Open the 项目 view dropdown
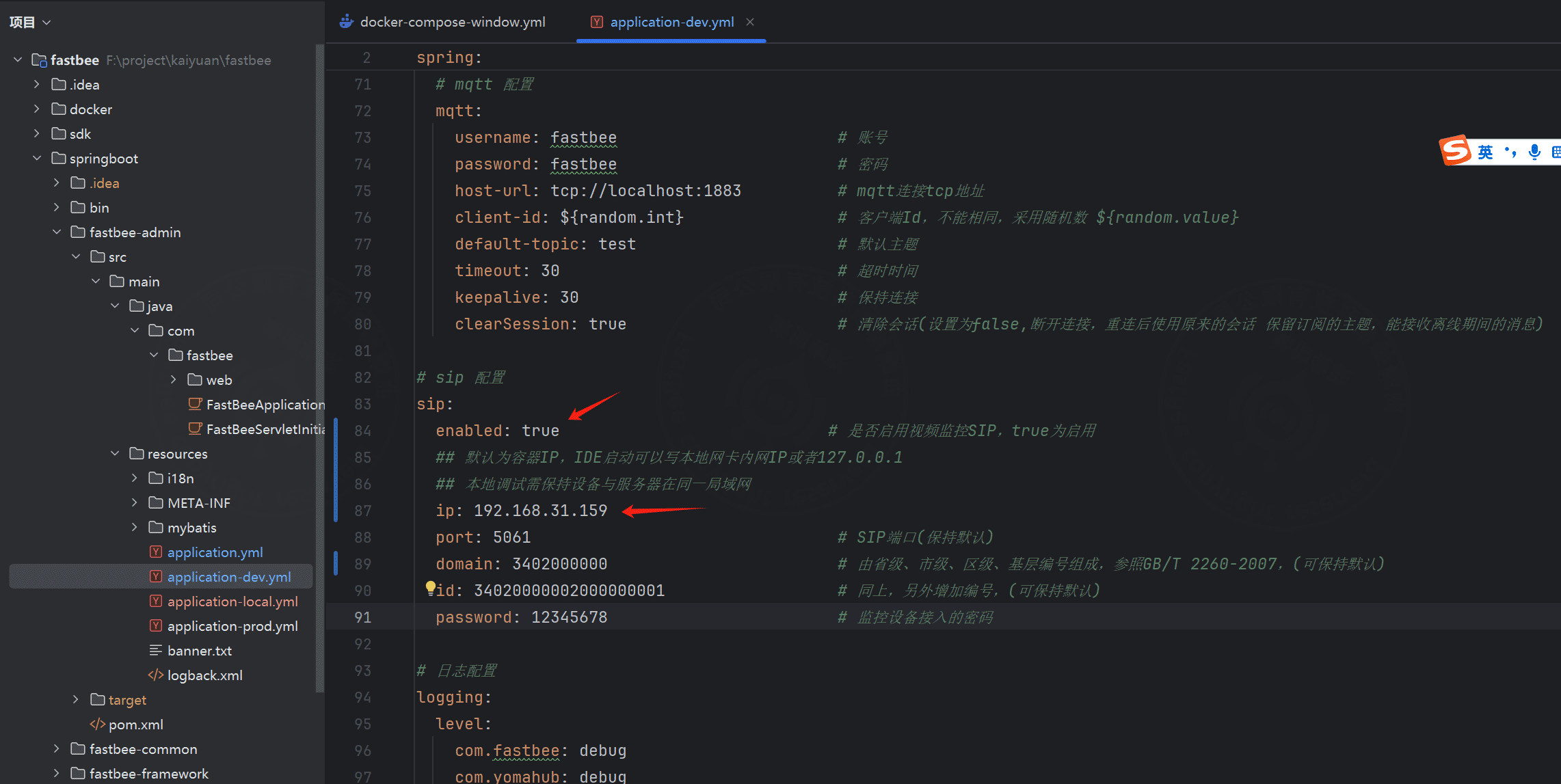The height and width of the screenshot is (784, 1561). pyautogui.click(x=30, y=22)
